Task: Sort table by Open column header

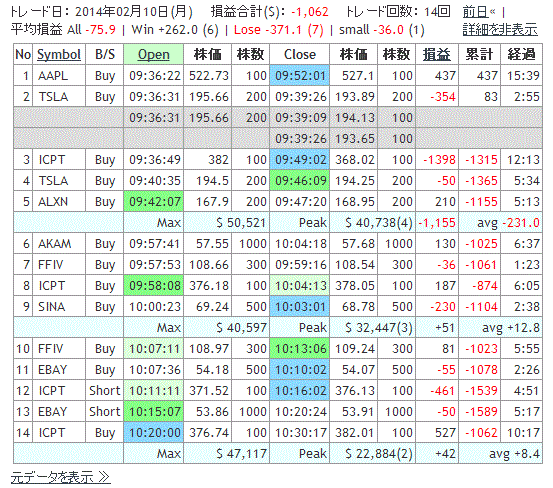Action: click(153, 54)
